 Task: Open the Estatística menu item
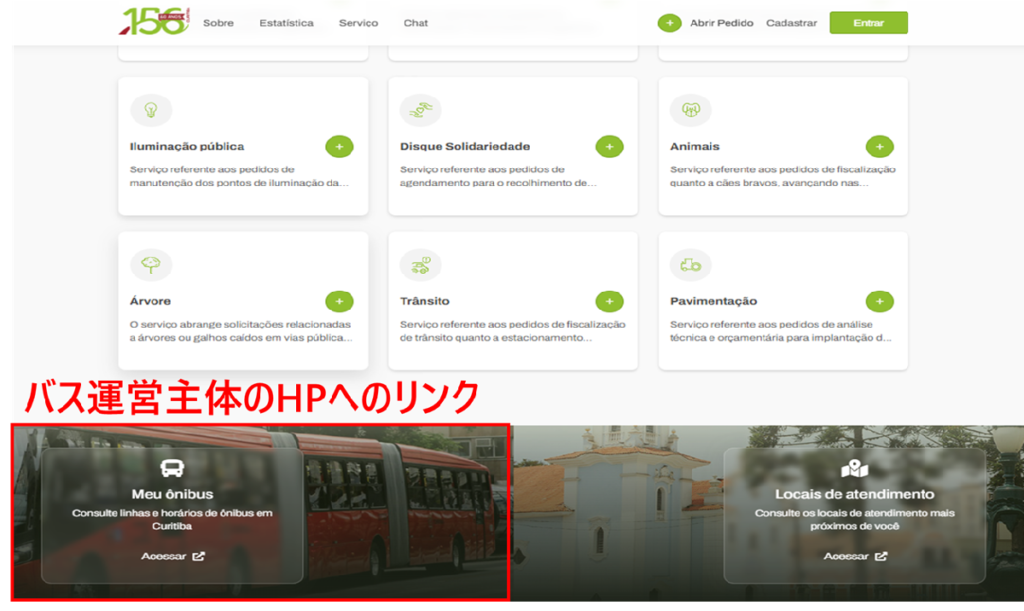(286, 23)
